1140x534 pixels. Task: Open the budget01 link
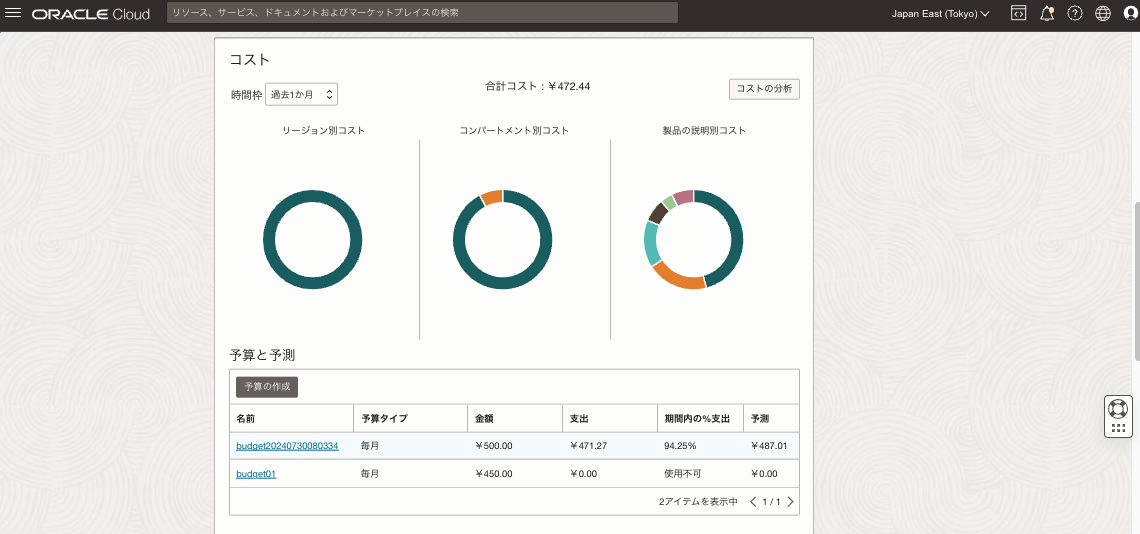coord(256,474)
